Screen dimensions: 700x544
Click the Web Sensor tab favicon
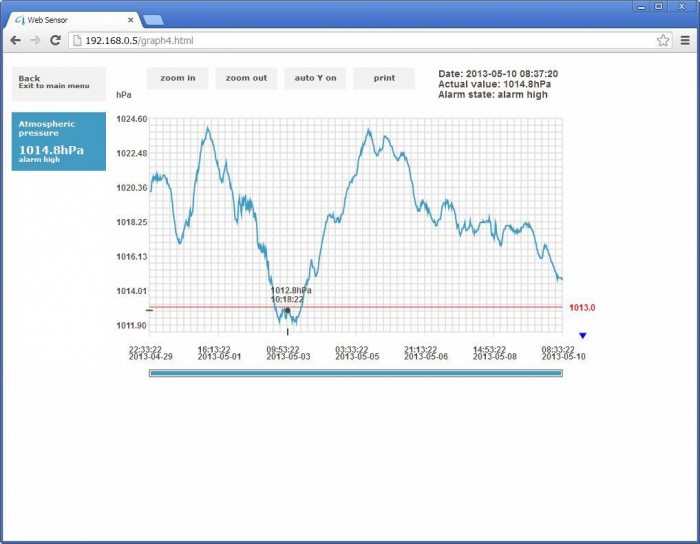19,19
